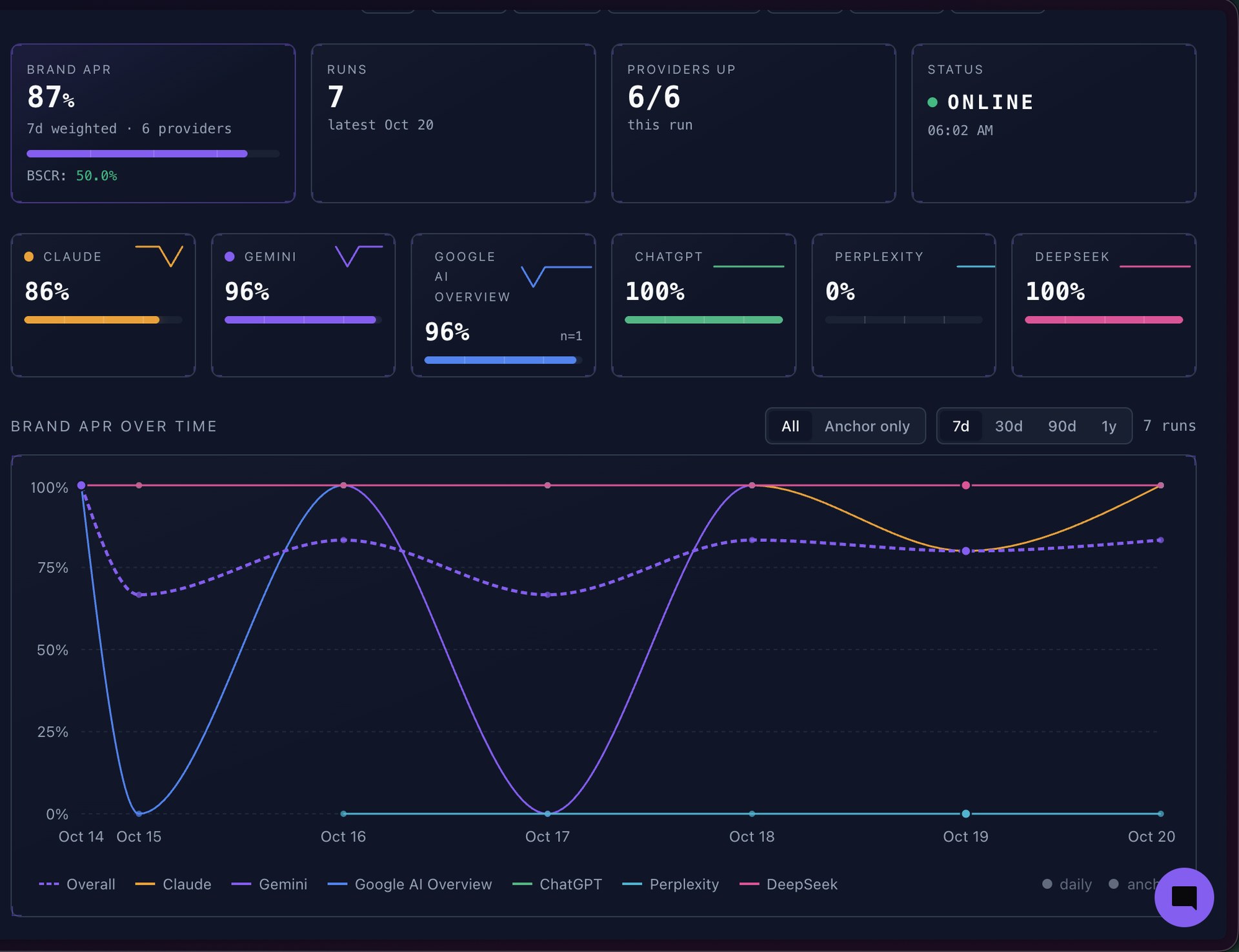Toggle Google AI Overview legend entry

click(409, 884)
